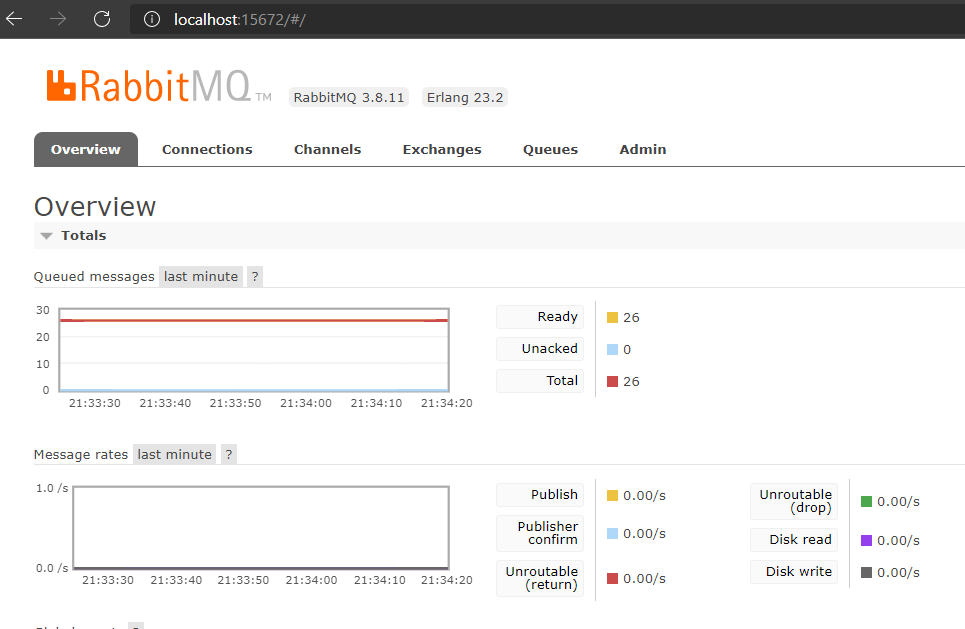965x629 pixels.
Task: Click the light blue Unacked color swatch
Action: (x=612, y=350)
